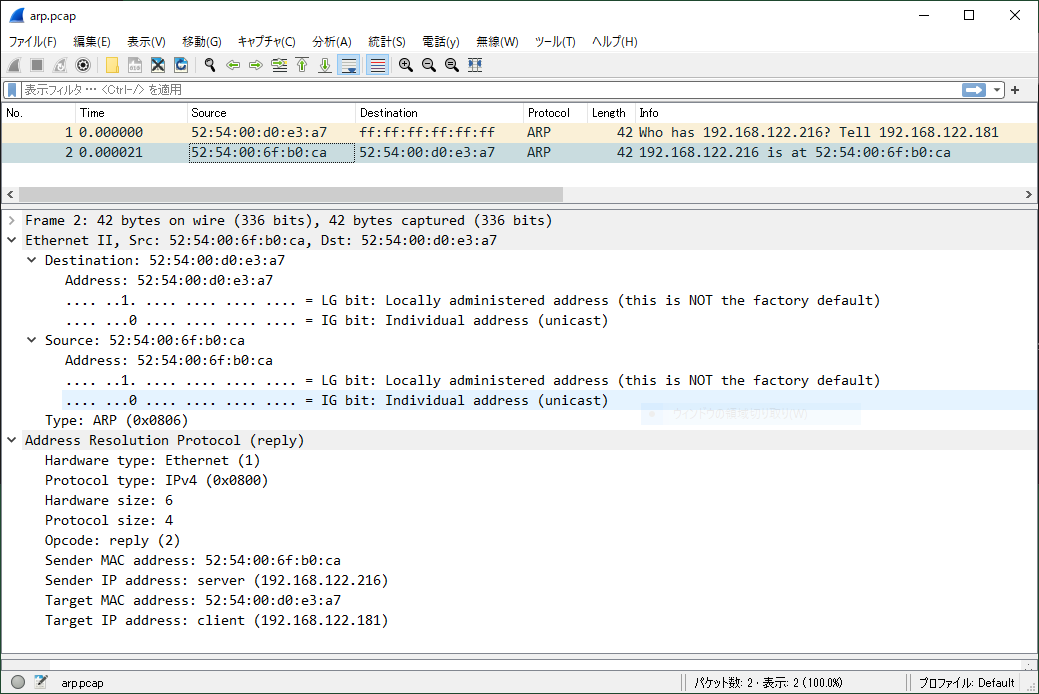Expand the Frame 2 tree node

tap(12, 220)
